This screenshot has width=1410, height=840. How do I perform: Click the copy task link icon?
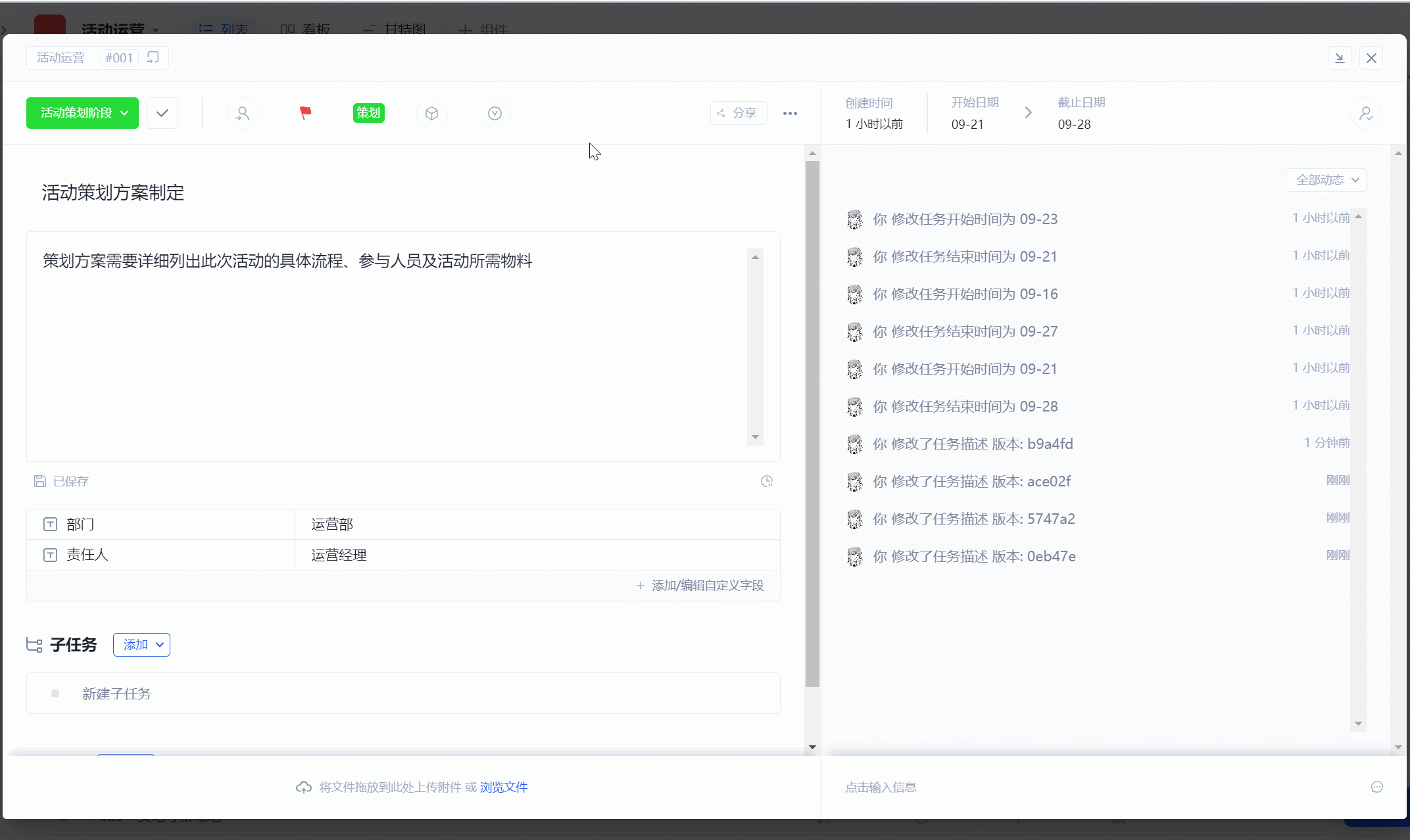[153, 58]
